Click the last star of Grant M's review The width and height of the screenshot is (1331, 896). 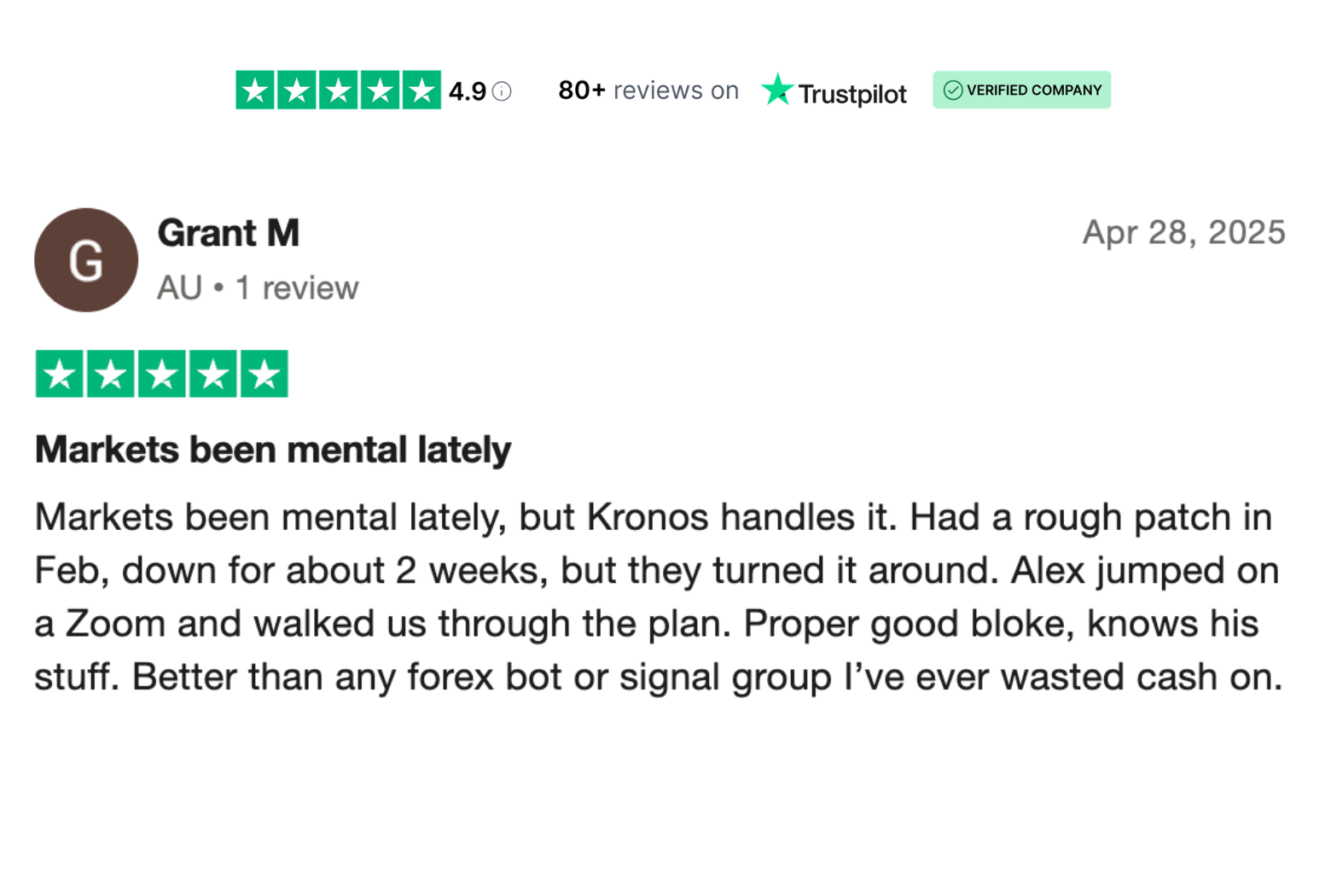(x=264, y=374)
